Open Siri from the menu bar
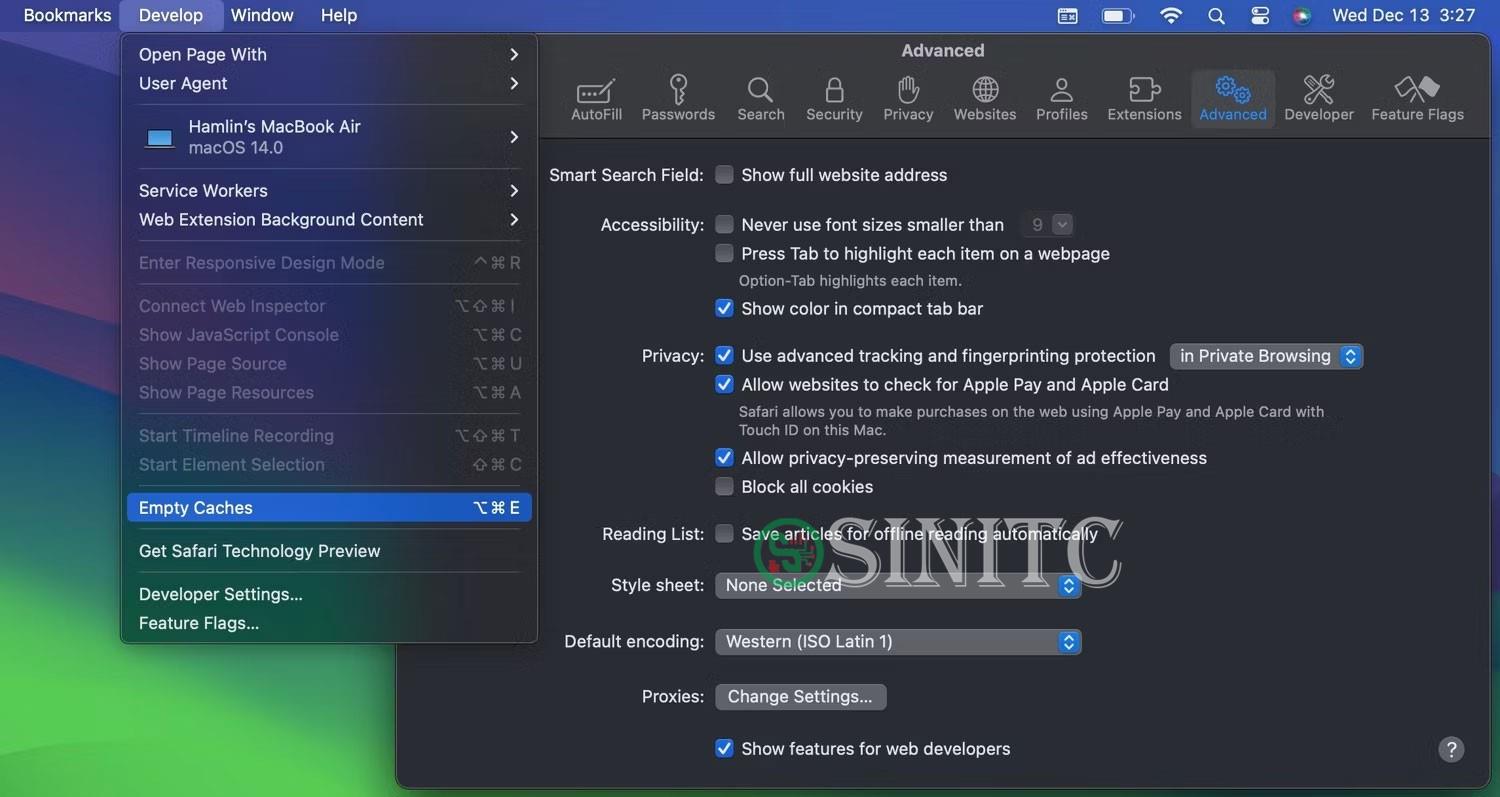Viewport: 1500px width, 797px height. [x=1301, y=15]
